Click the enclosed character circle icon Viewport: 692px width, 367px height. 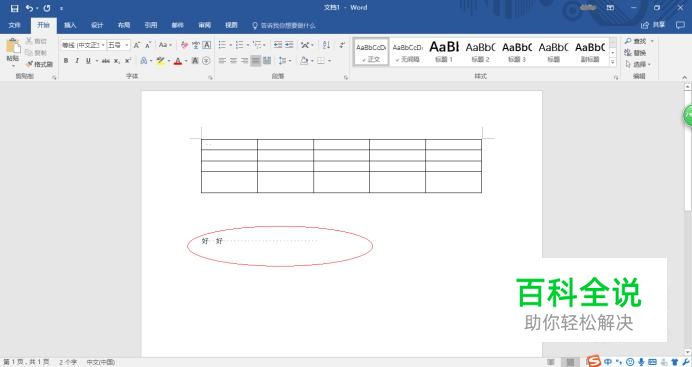tap(206, 61)
